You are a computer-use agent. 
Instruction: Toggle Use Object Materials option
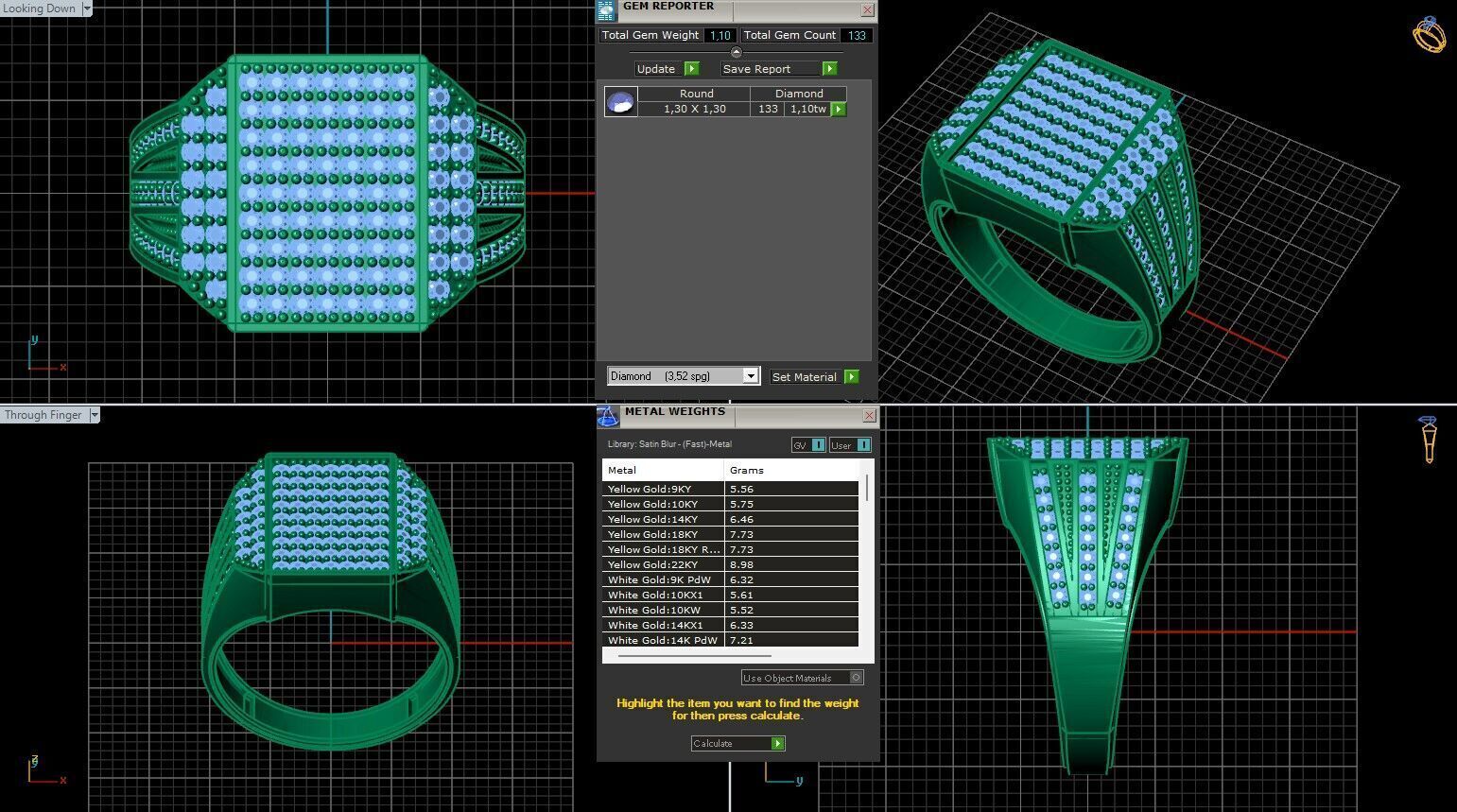click(x=803, y=678)
